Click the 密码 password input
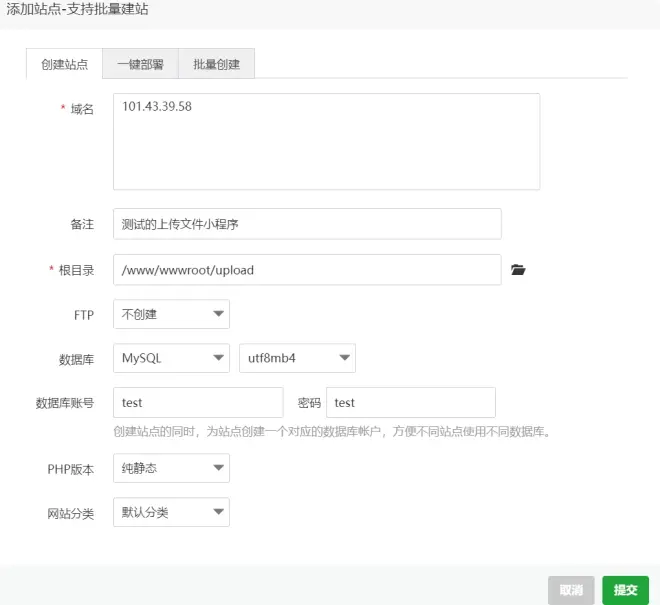Viewport: 660px width, 605px height. [x=411, y=402]
